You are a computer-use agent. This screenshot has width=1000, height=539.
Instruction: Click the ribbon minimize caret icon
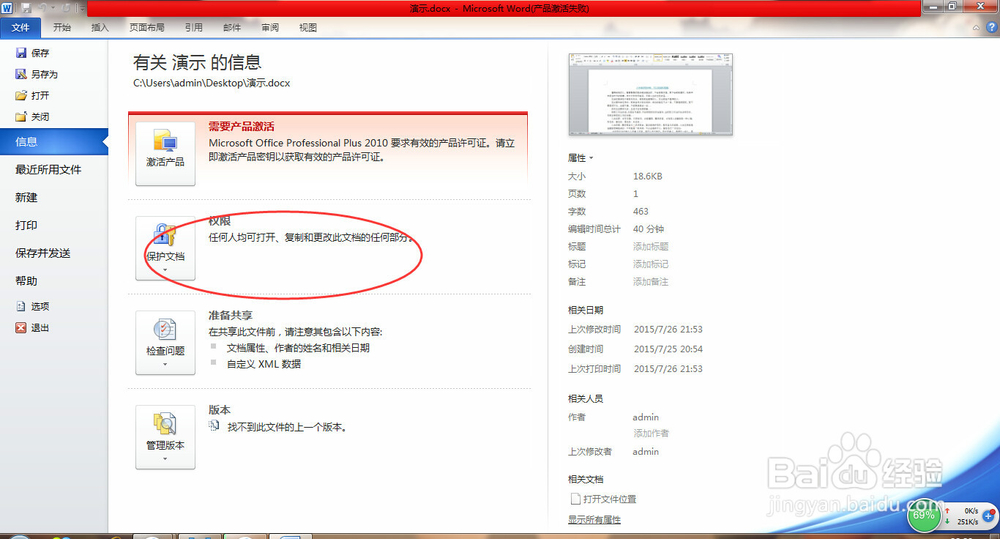976,28
